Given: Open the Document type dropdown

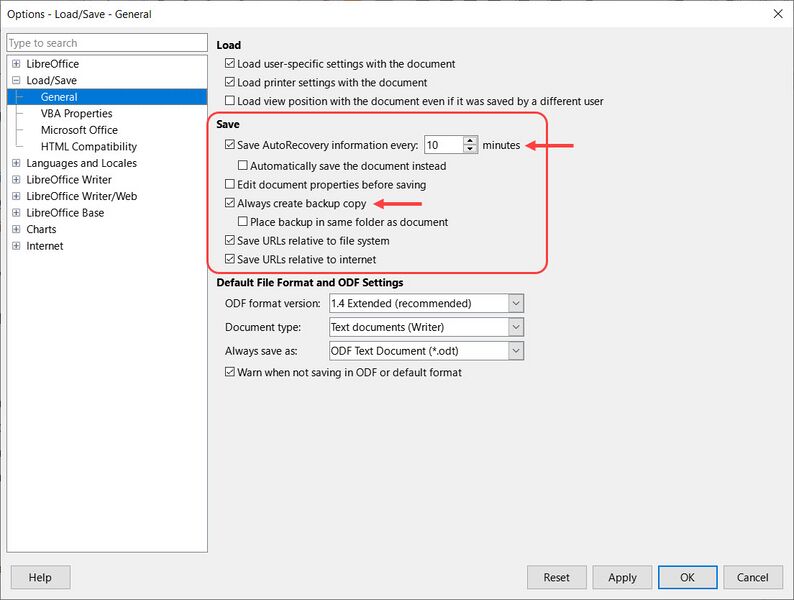Looking at the screenshot, I should [515, 327].
